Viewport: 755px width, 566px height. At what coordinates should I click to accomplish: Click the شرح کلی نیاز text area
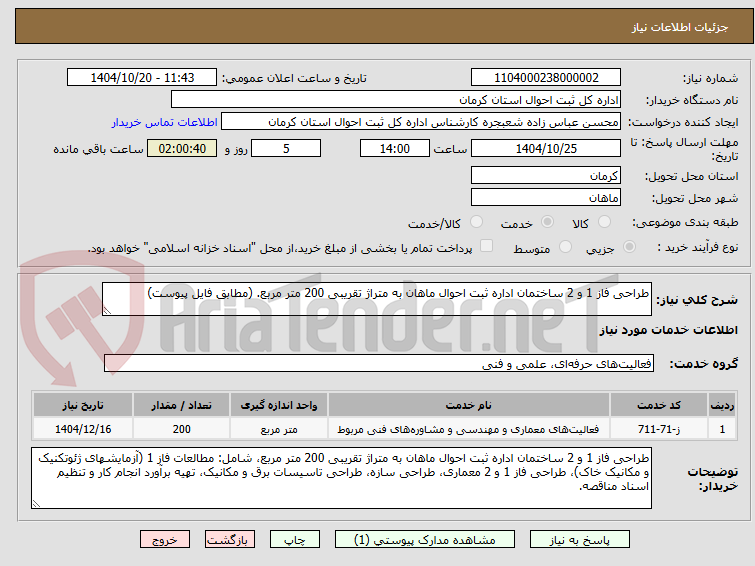[x=377, y=299]
